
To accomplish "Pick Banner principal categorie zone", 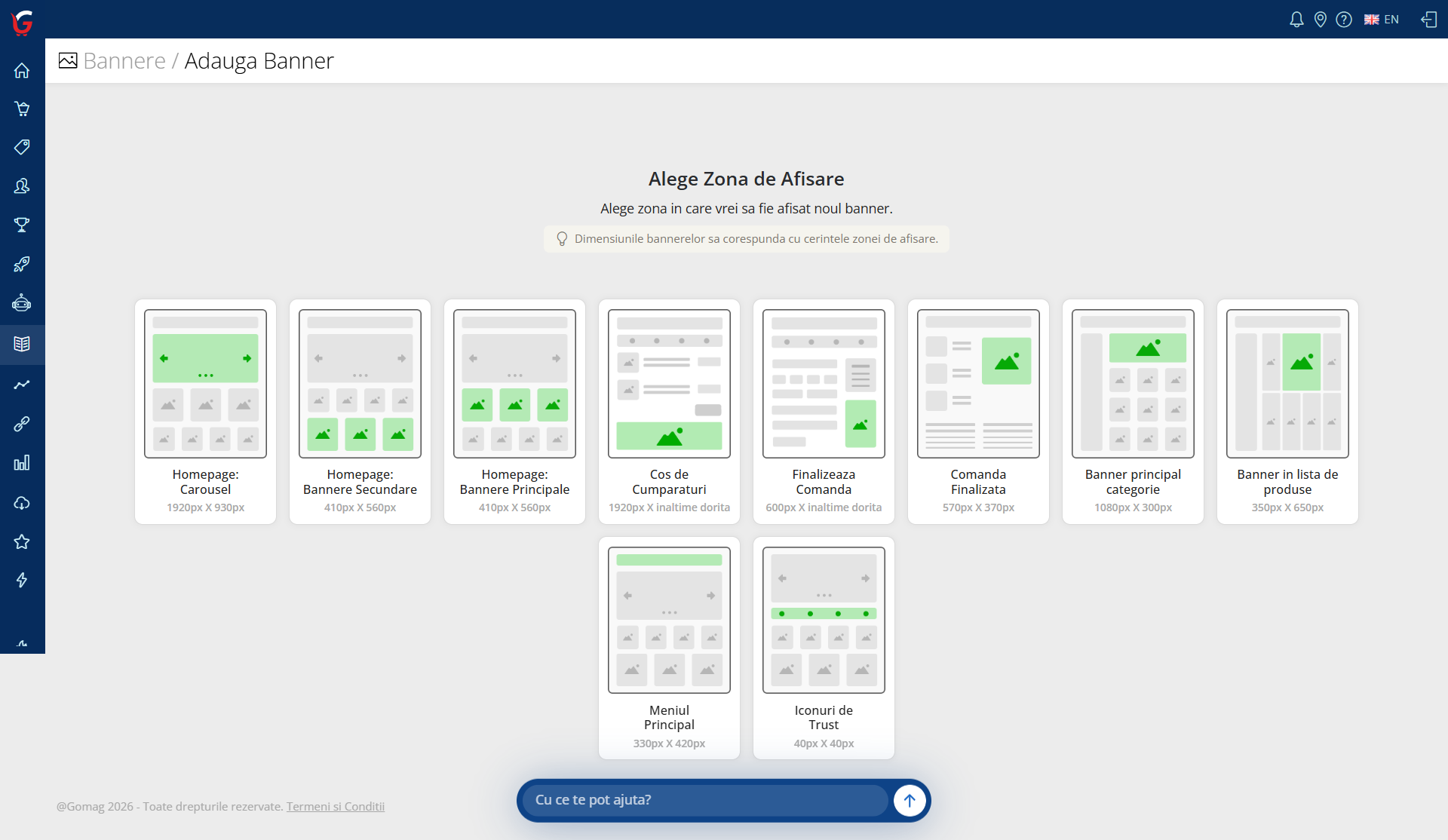I will pyautogui.click(x=1133, y=412).
